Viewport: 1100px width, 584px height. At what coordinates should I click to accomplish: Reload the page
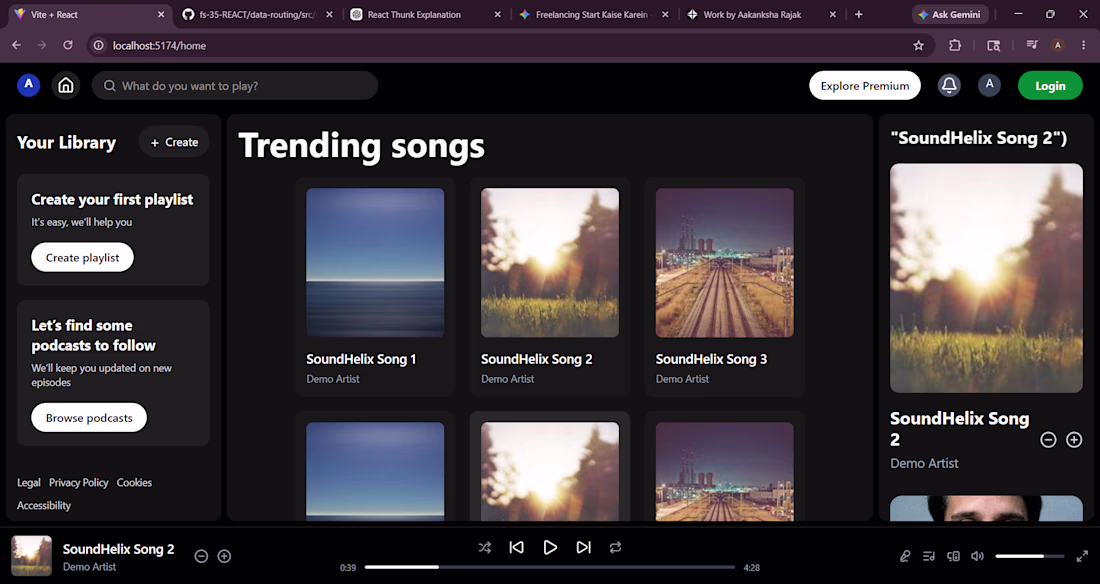[x=67, y=45]
